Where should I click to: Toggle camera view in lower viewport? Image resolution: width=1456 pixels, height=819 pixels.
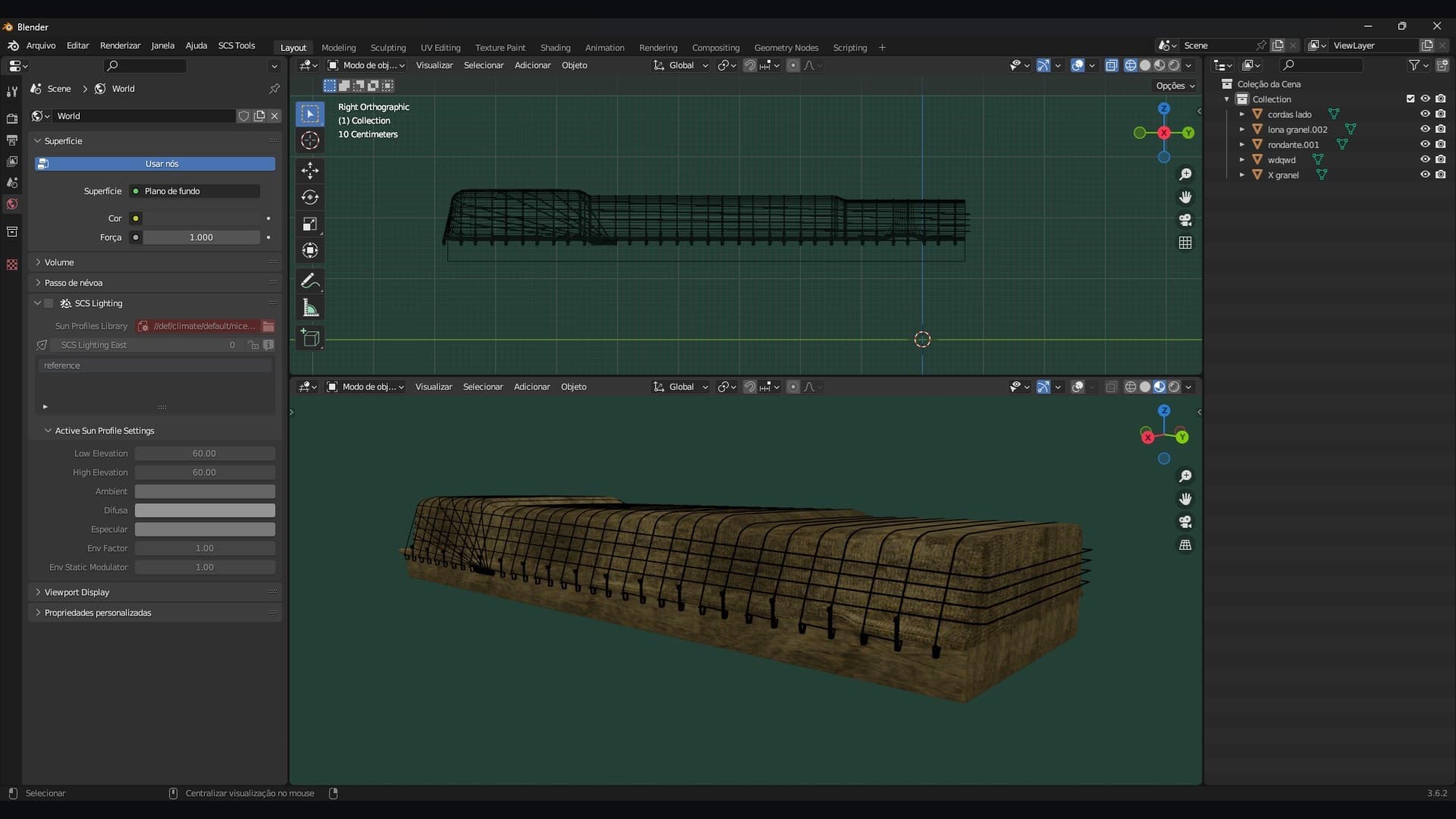click(1185, 522)
